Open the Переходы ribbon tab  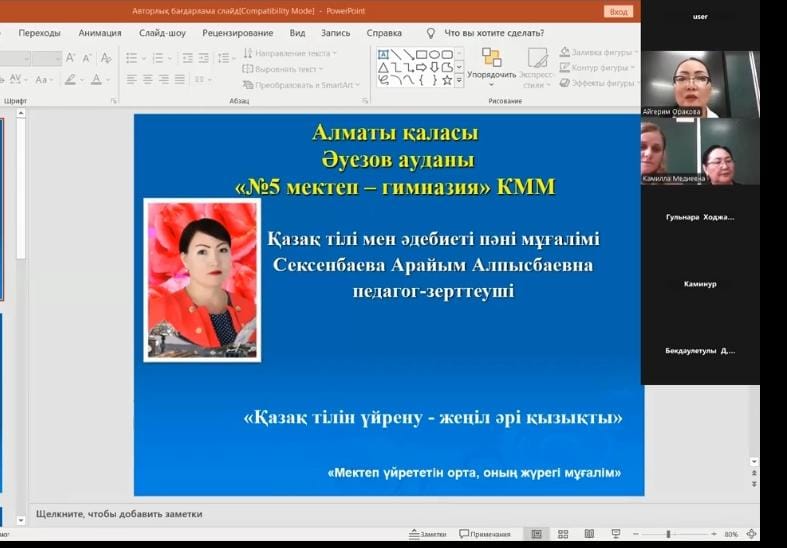point(39,33)
